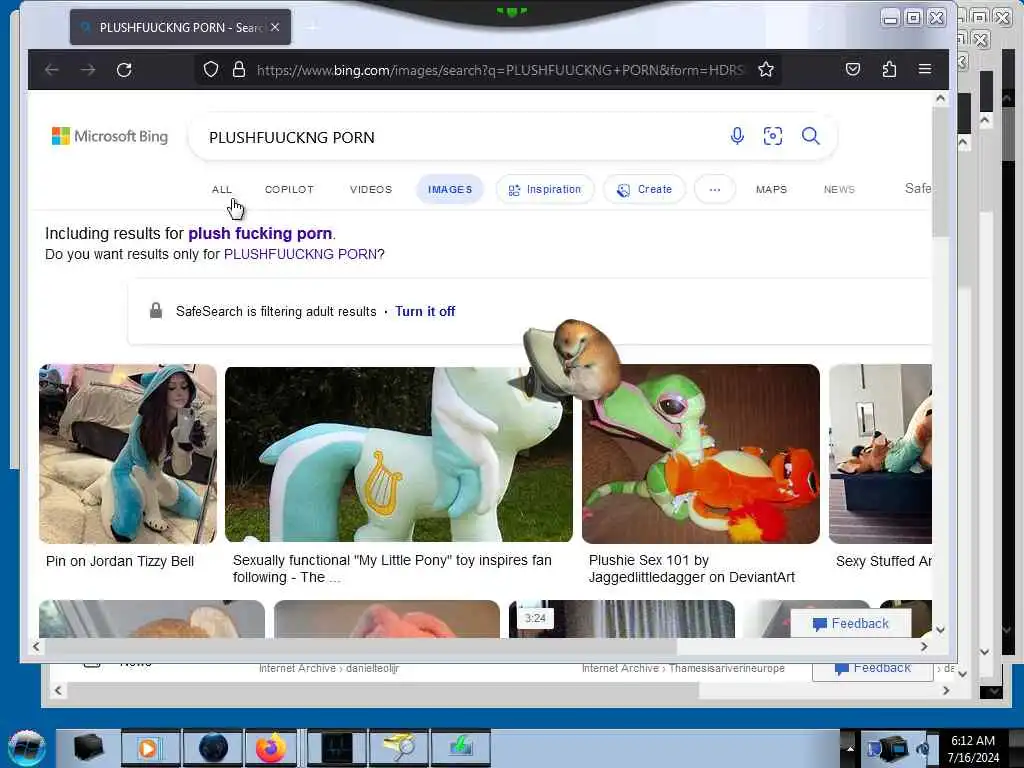Close the Firefox browser tab

pyautogui.click(x=275, y=27)
